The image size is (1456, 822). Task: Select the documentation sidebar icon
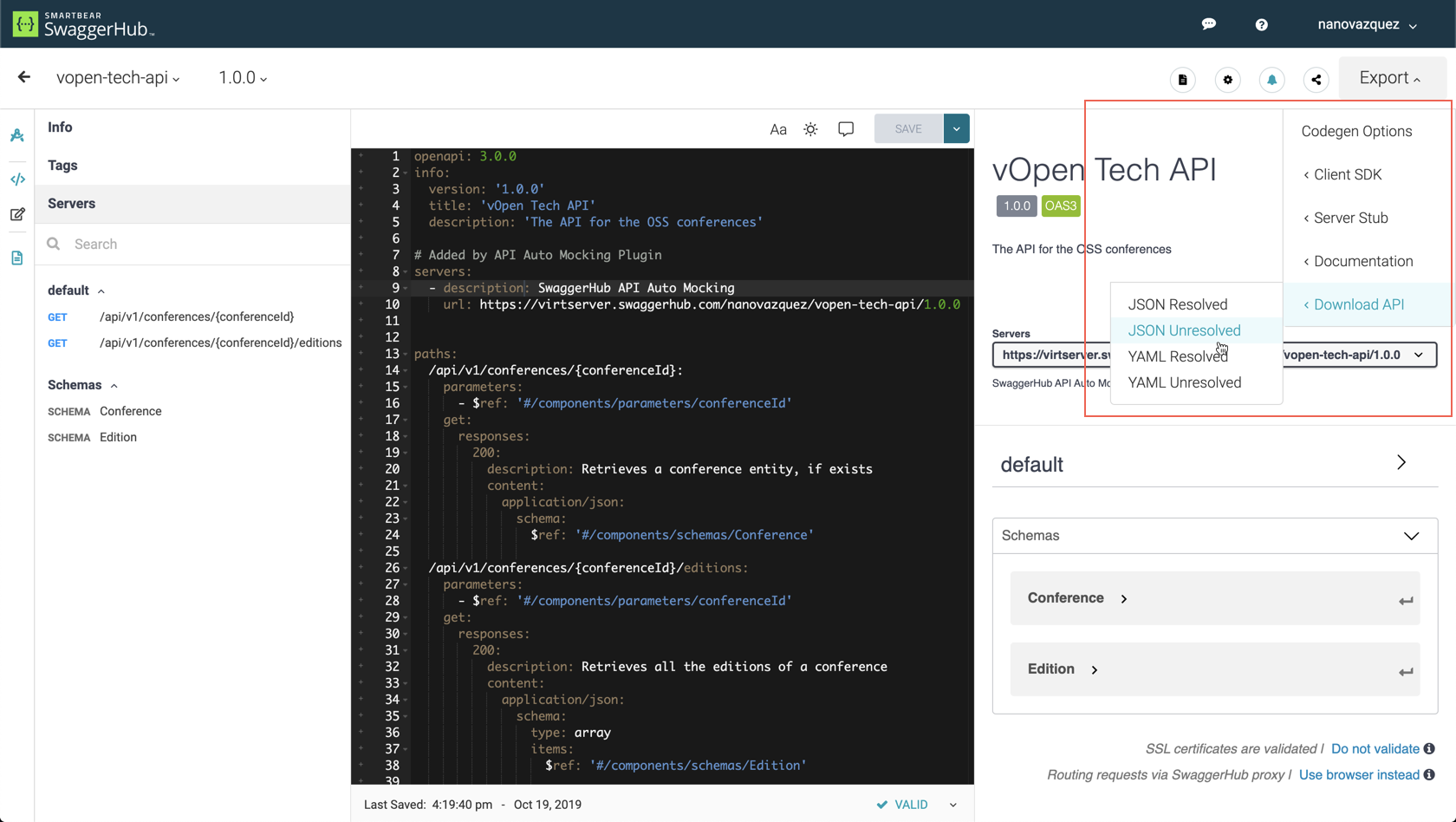coord(17,258)
